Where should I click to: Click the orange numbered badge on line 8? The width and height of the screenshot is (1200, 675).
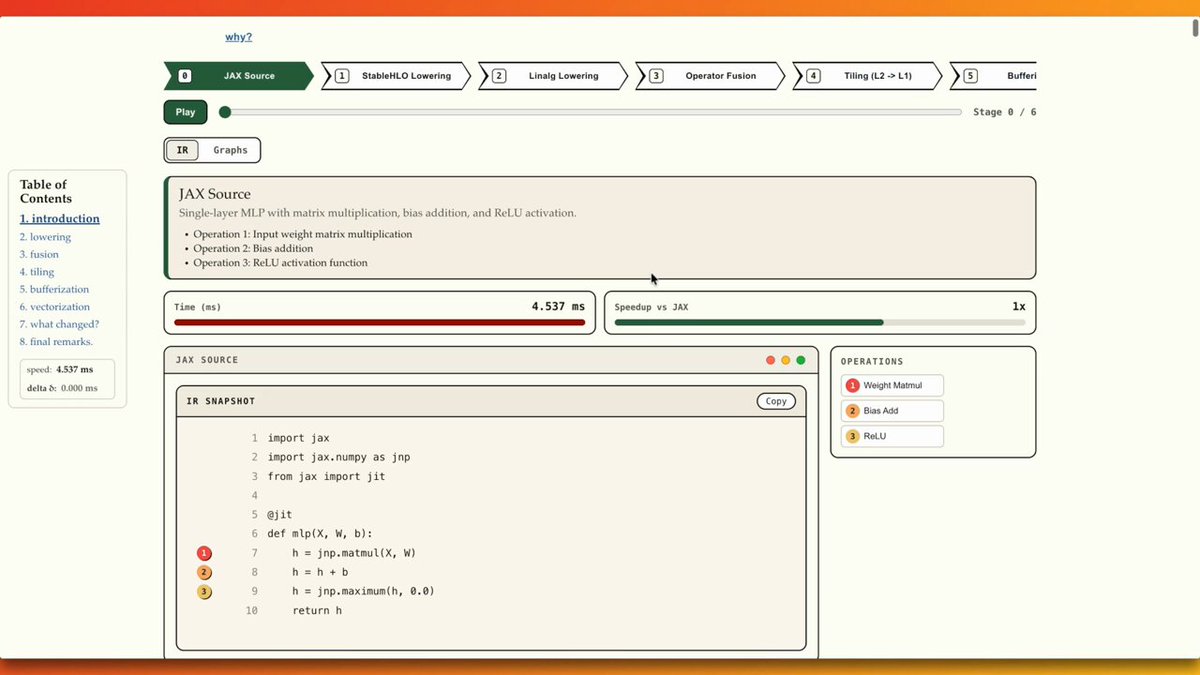click(x=204, y=572)
